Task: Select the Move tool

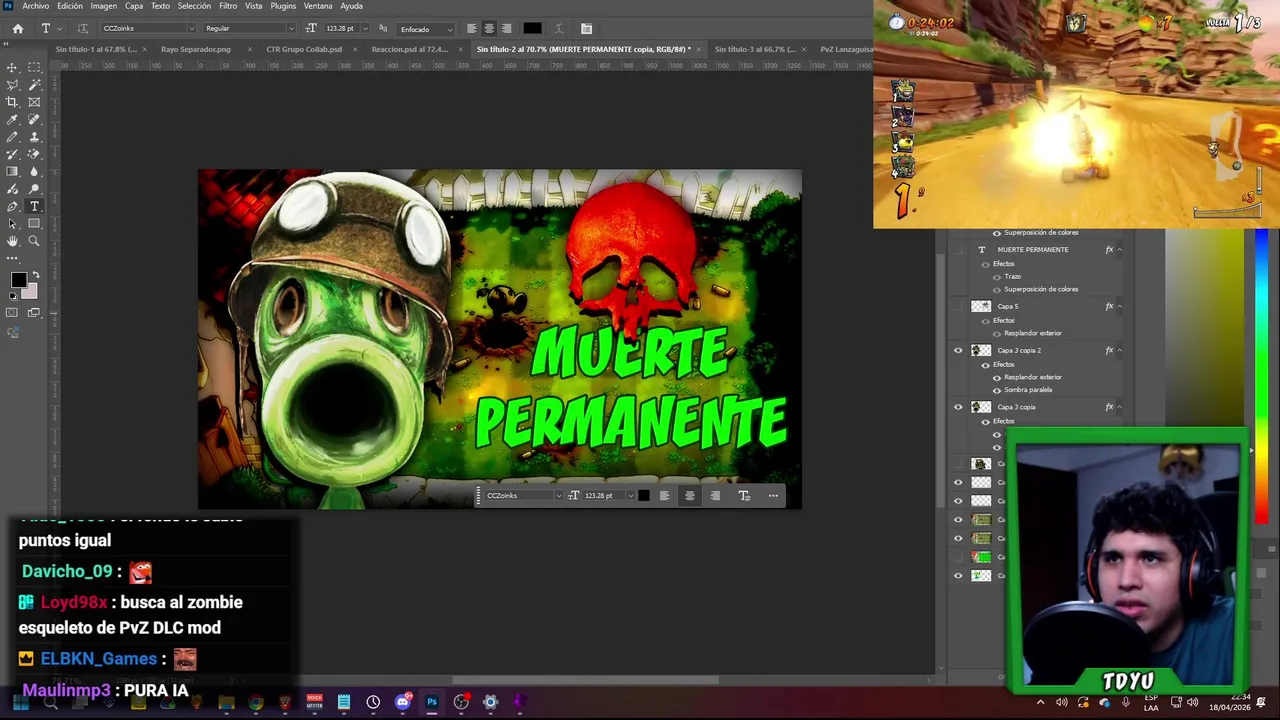Action: 12,67
